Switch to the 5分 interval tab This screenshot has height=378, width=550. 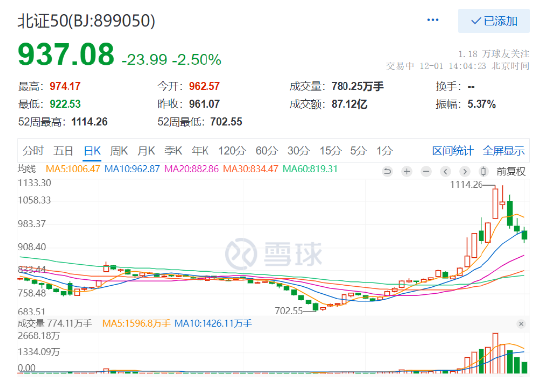tap(358, 151)
